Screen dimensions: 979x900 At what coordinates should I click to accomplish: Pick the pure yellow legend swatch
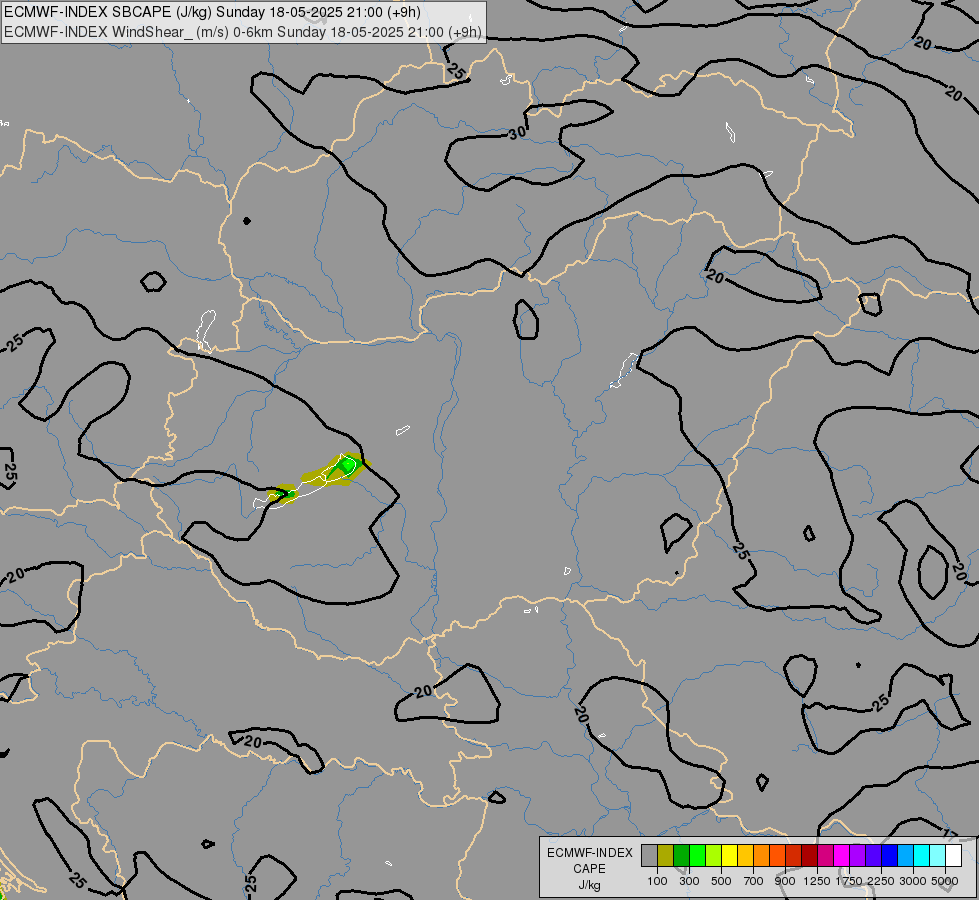[729, 856]
